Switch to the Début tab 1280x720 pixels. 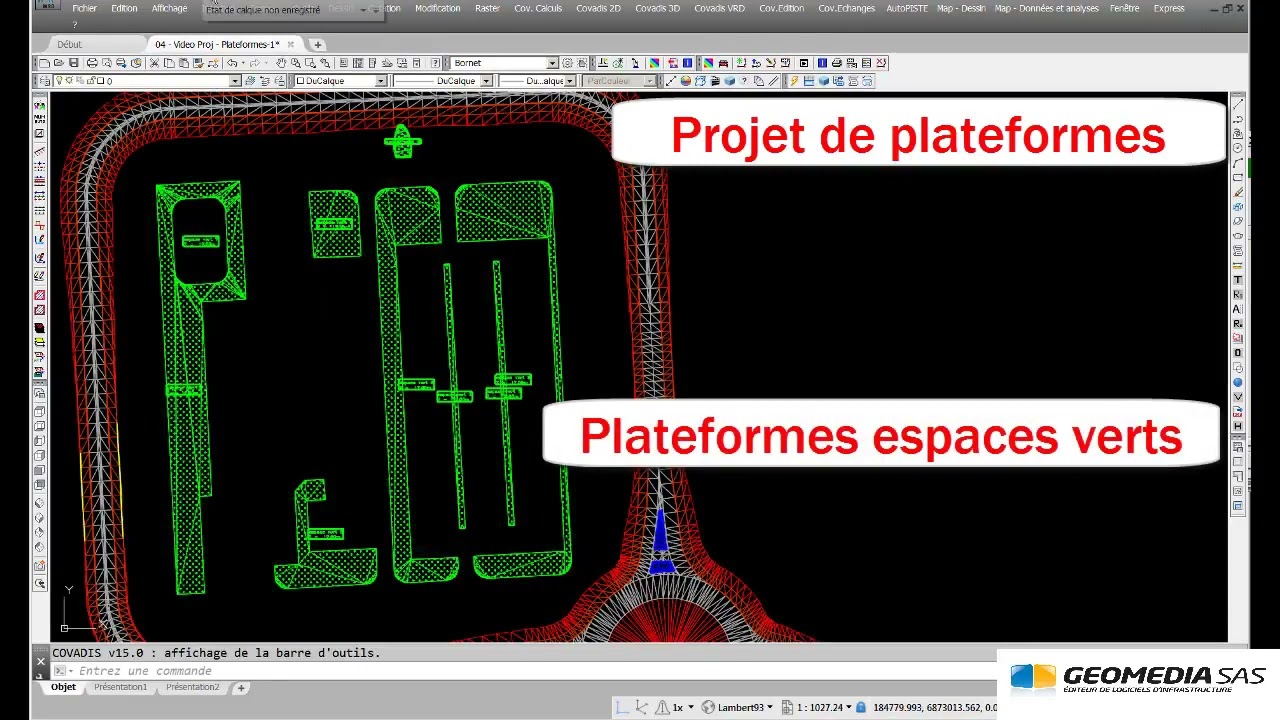(x=69, y=44)
